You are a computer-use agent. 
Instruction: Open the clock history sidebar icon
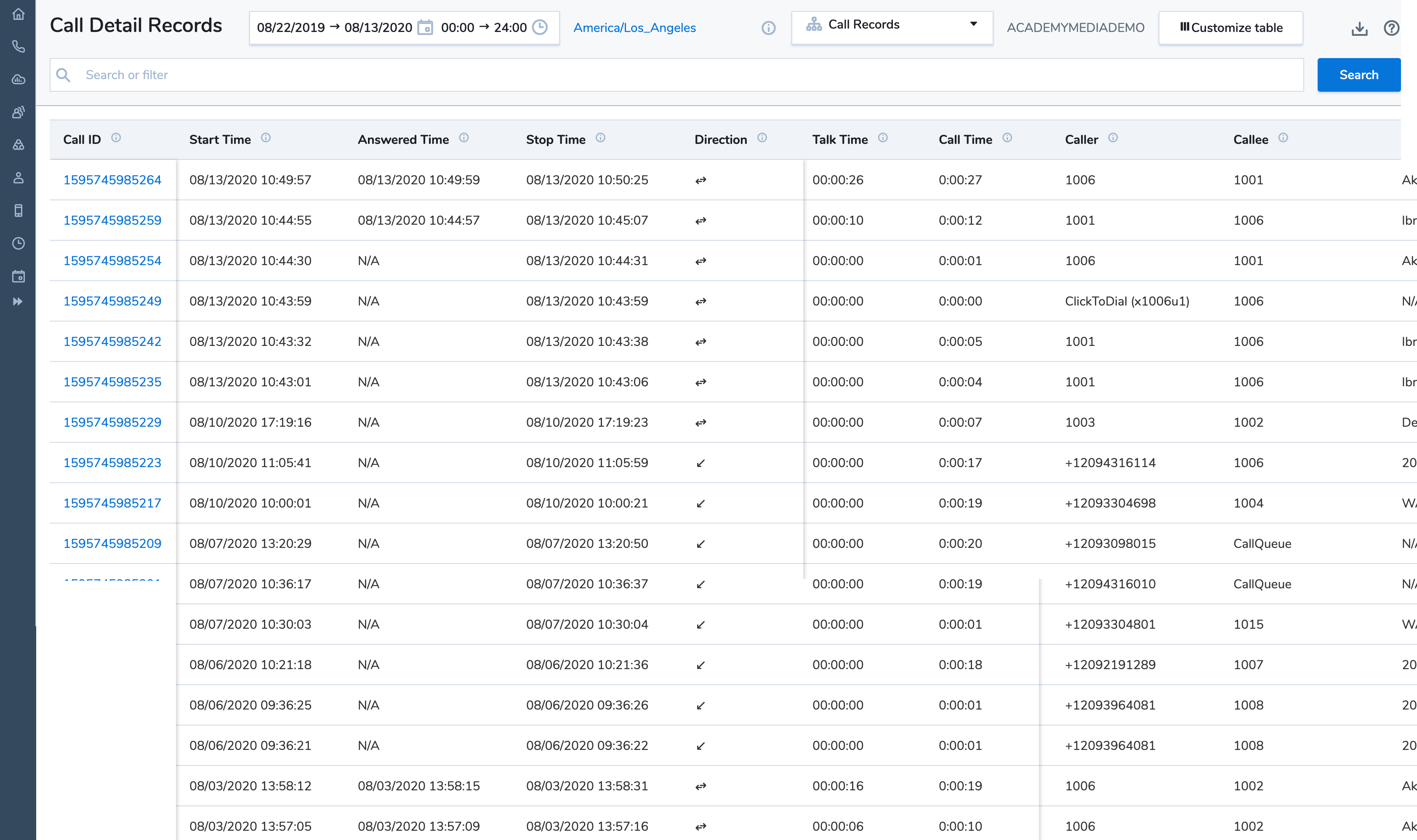pyautogui.click(x=18, y=243)
